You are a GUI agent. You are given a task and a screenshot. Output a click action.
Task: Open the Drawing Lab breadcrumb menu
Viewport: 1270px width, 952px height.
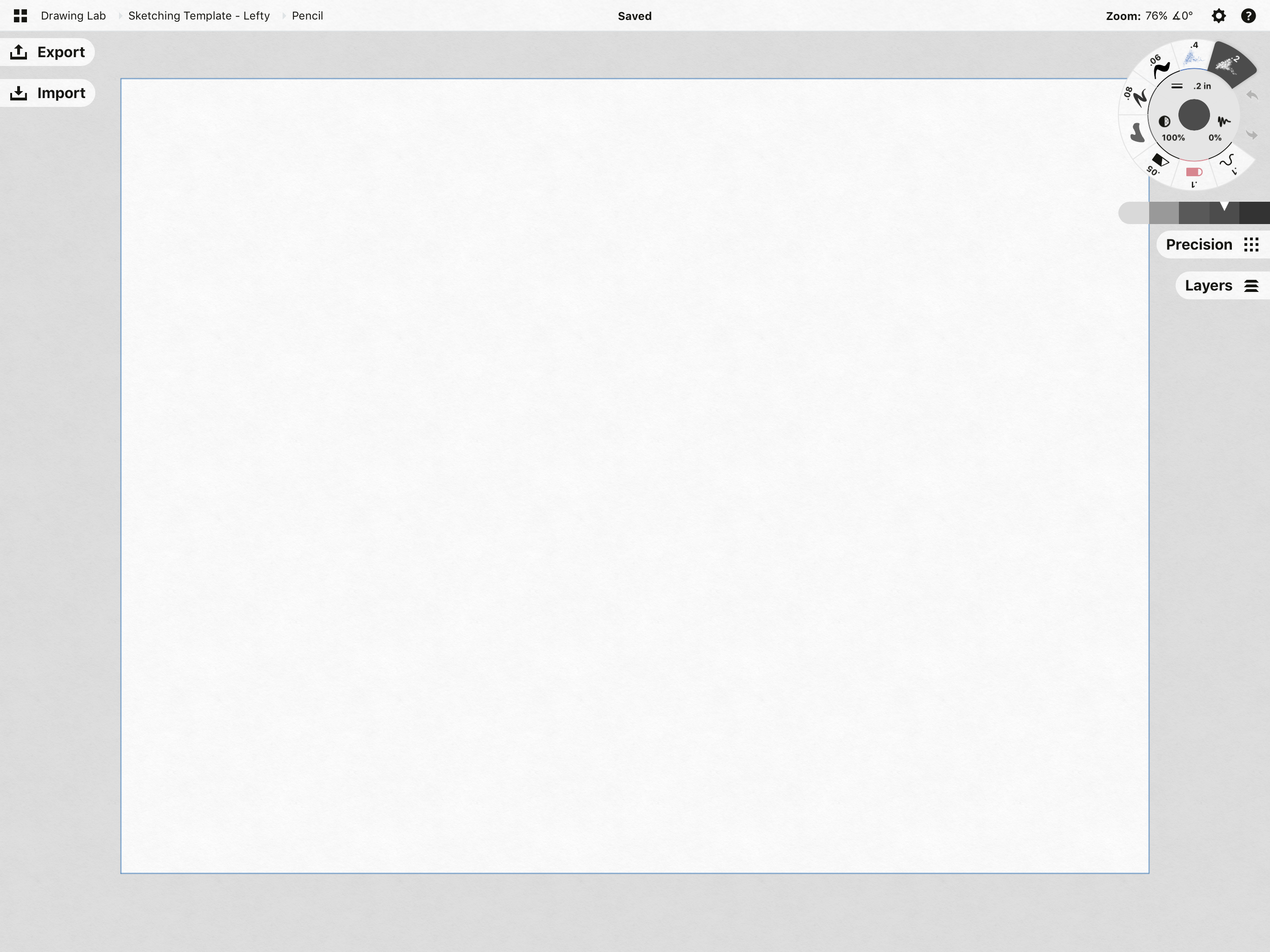(73, 15)
